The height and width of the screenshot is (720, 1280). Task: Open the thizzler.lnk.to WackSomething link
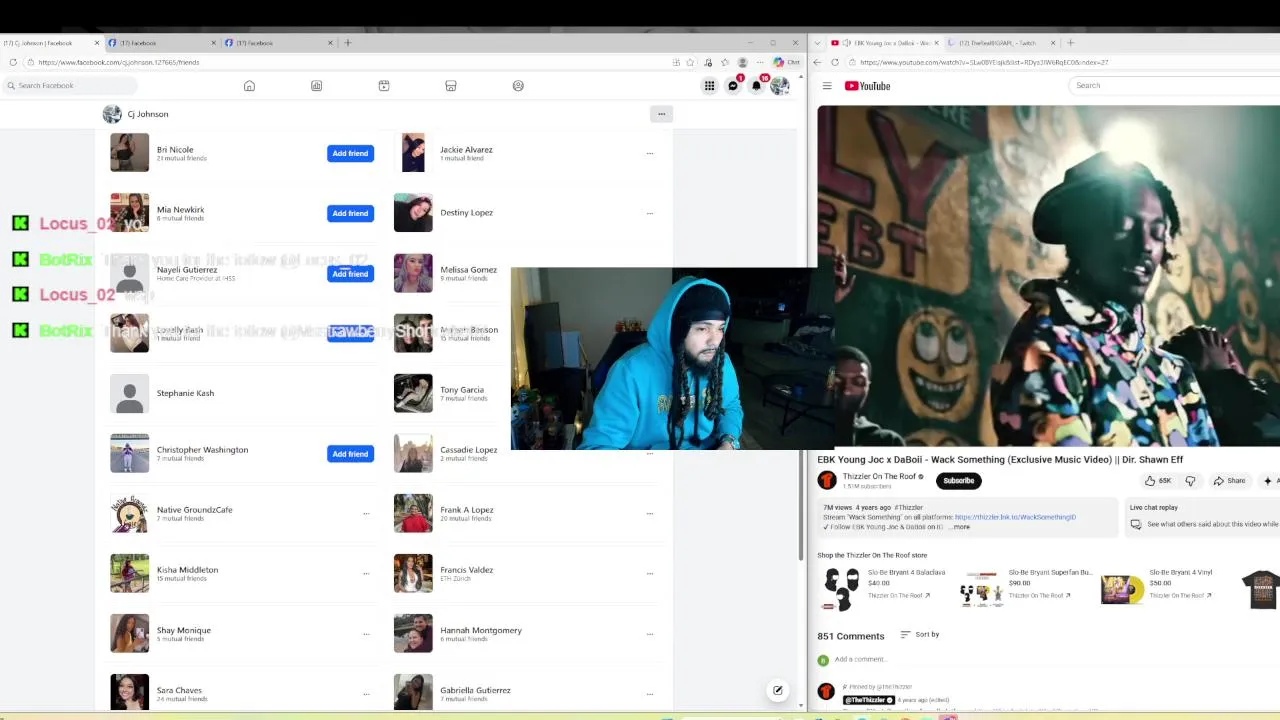[x=1015, y=517]
